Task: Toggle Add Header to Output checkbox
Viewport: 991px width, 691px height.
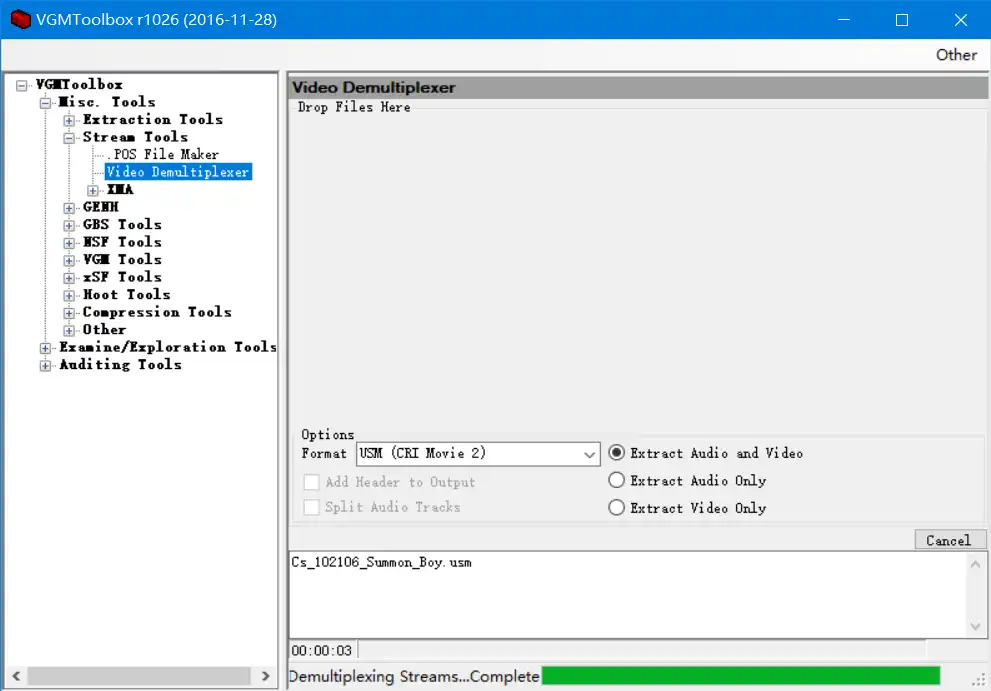Action: point(311,482)
